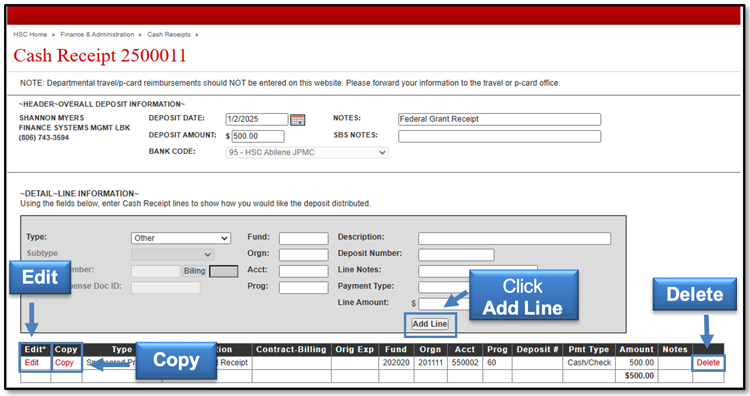
Task: Click the Orig Exp column header
Action: point(354,350)
